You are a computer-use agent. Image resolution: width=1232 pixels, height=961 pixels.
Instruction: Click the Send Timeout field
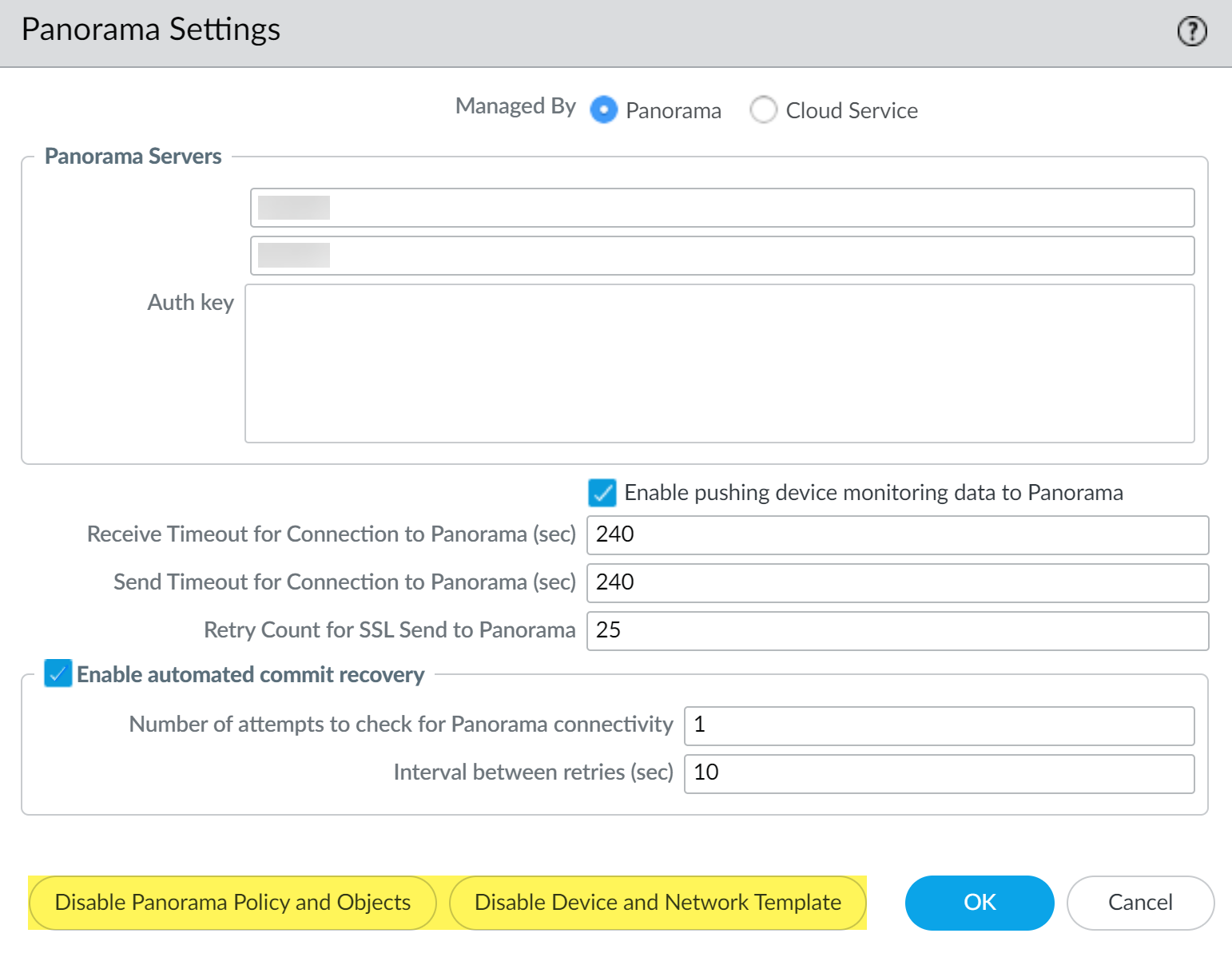tap(896, 582)
